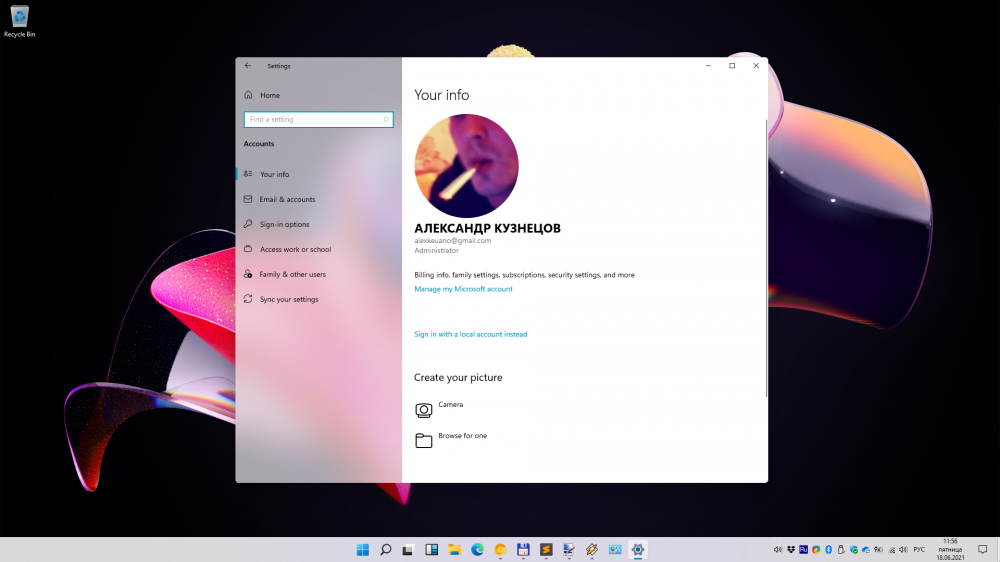
Task: Open the Recycle Bin desktop icon
Action: point(19,21)
